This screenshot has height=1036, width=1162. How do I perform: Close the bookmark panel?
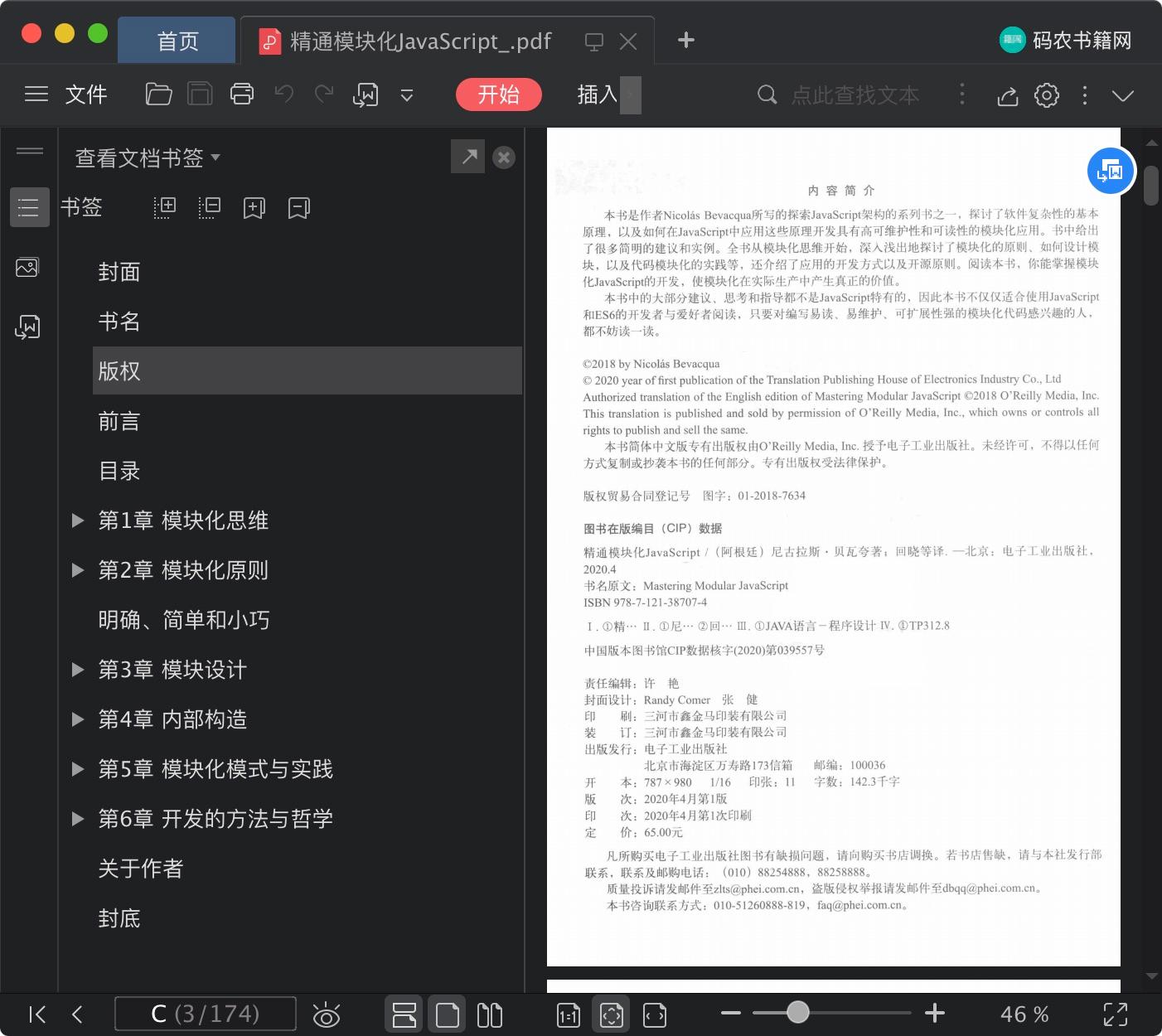pos(504,157)
